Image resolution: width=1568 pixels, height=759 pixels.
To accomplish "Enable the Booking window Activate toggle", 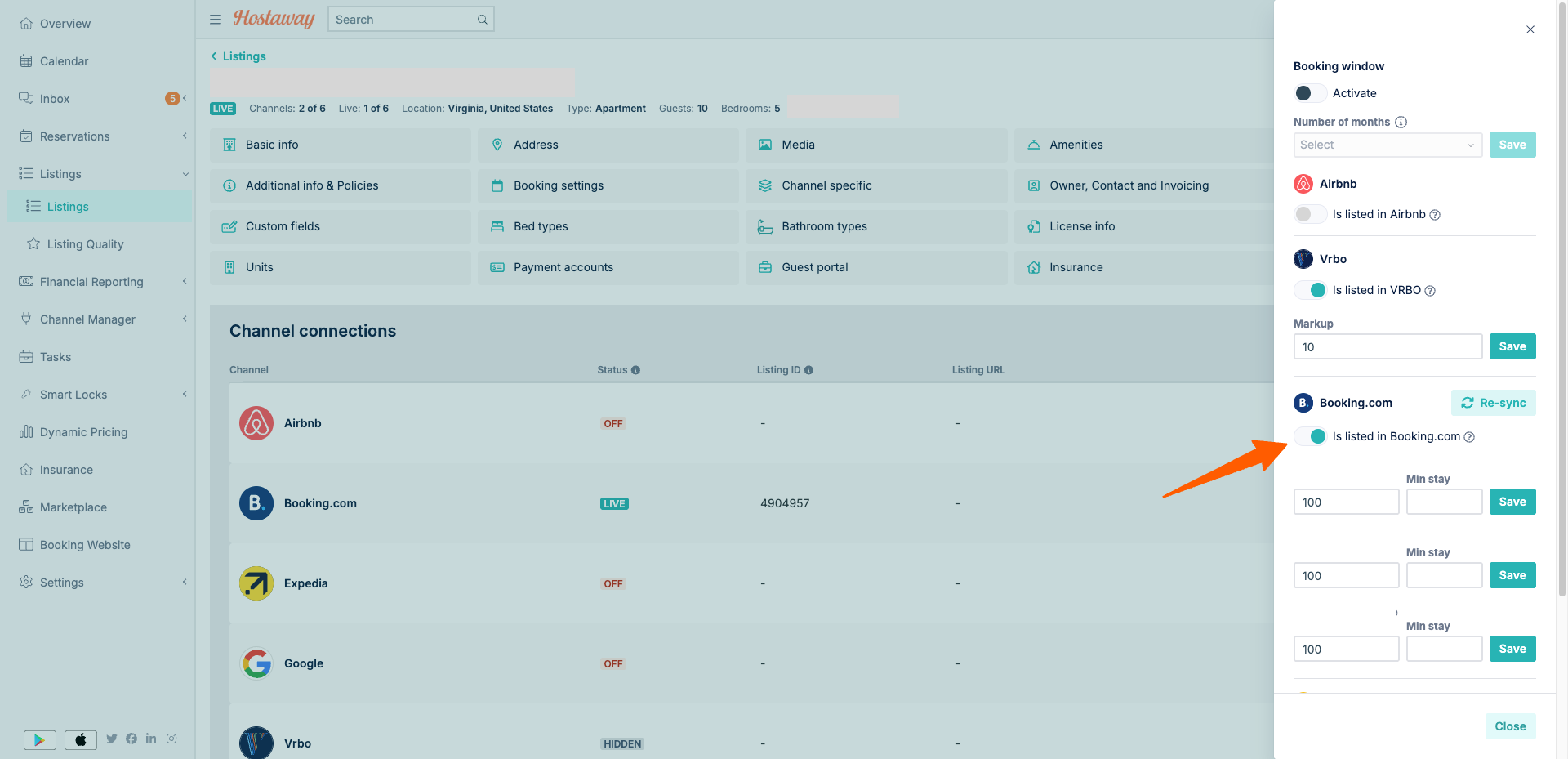I will (1310, 93).
